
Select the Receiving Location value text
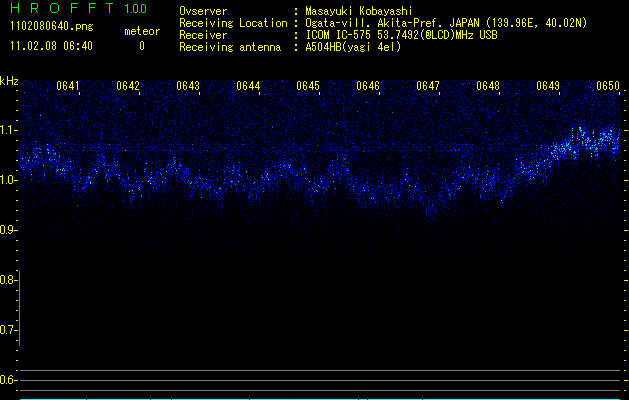pyautogui.click(x=447, y=23)
